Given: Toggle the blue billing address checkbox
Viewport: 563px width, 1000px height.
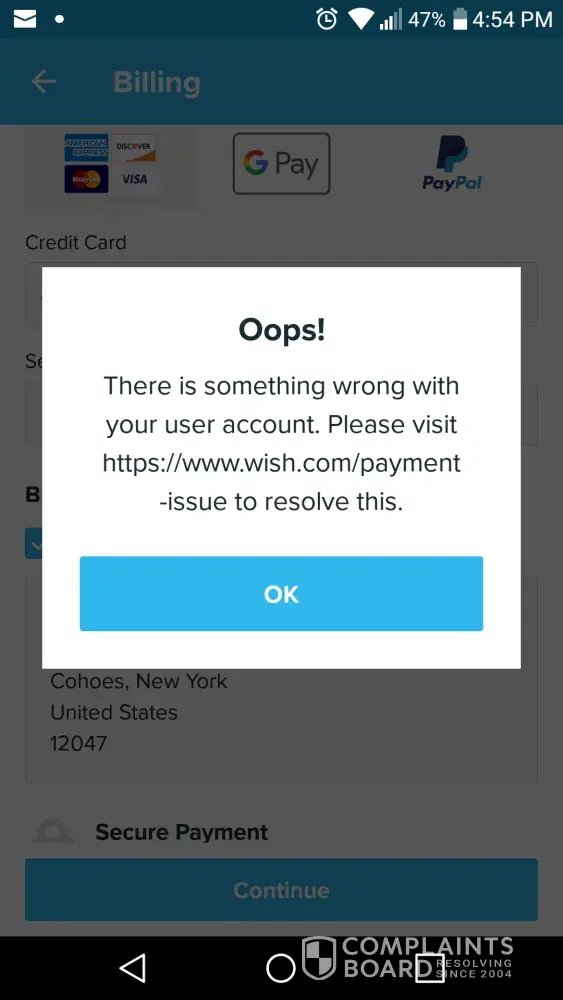Looking at the screenshot, I should 33,543.
